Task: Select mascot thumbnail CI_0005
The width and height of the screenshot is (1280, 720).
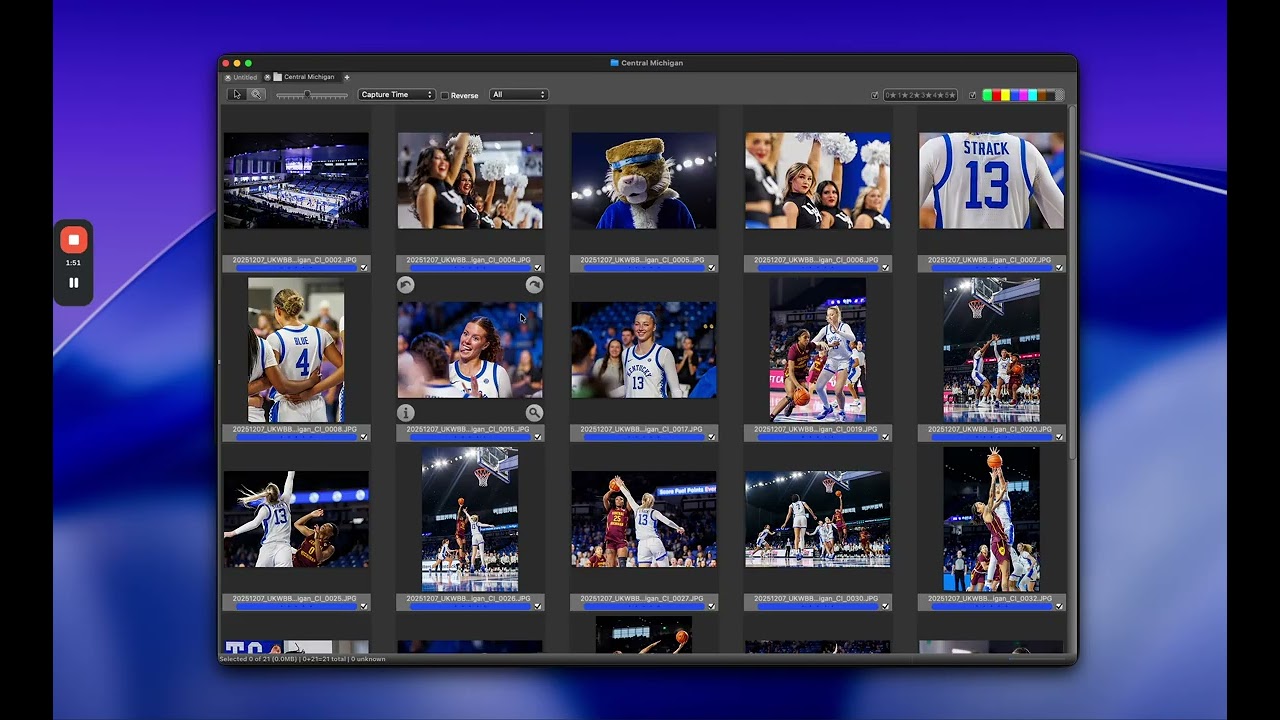Action: 644,181
